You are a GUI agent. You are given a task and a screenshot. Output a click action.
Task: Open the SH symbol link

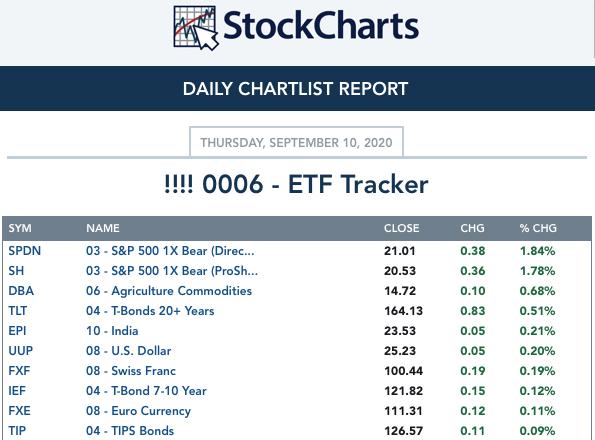[x=16, y=271]
